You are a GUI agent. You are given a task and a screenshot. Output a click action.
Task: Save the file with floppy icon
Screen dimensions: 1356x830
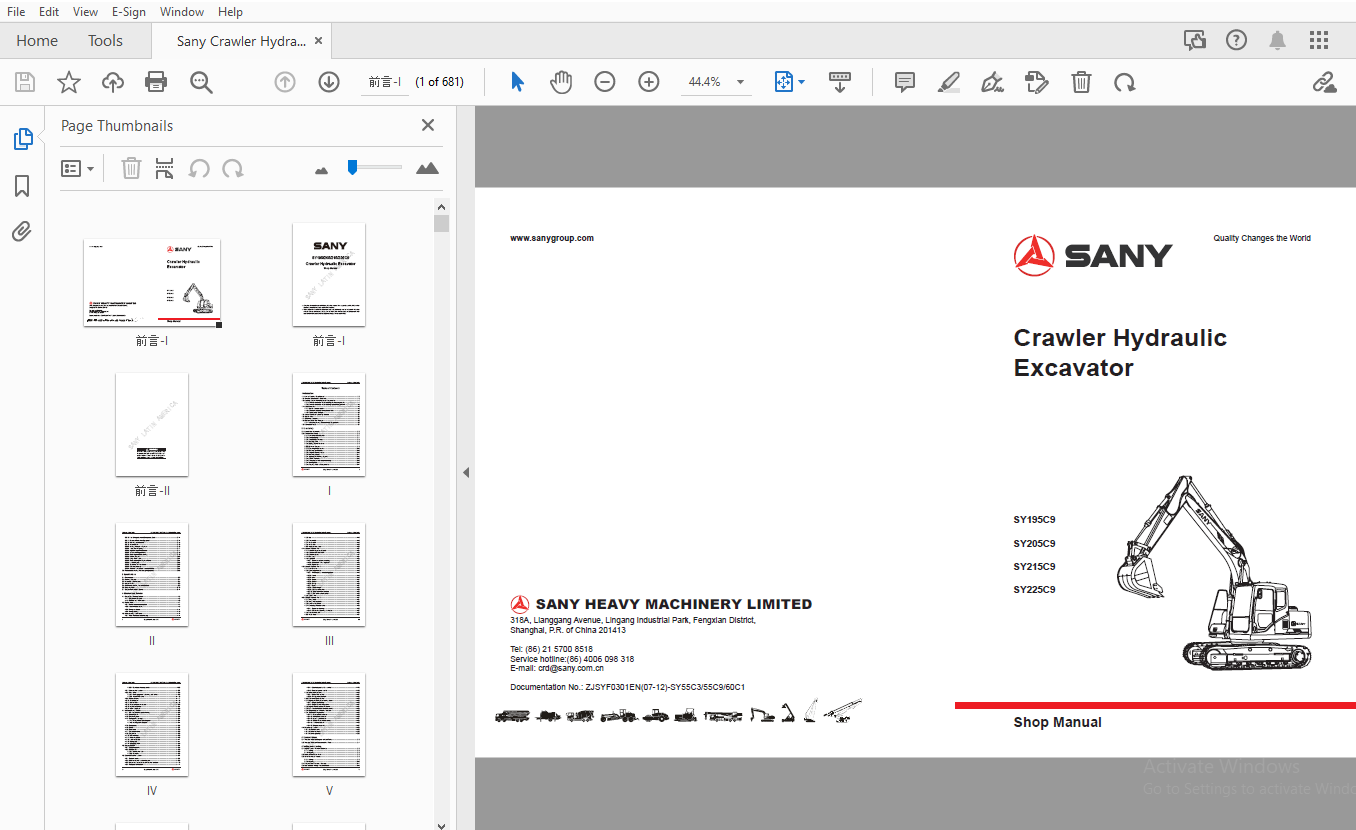click(24, 82)
